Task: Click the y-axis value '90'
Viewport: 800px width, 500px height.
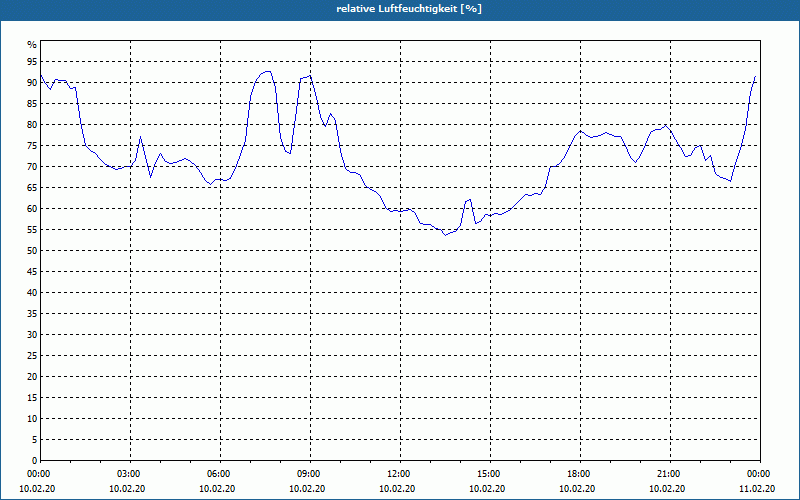Action: coord(32,83)
